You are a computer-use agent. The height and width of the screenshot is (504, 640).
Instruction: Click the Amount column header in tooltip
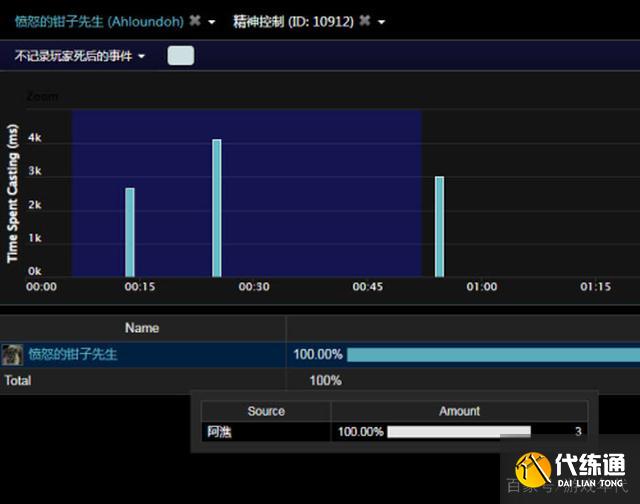(459, 411)
